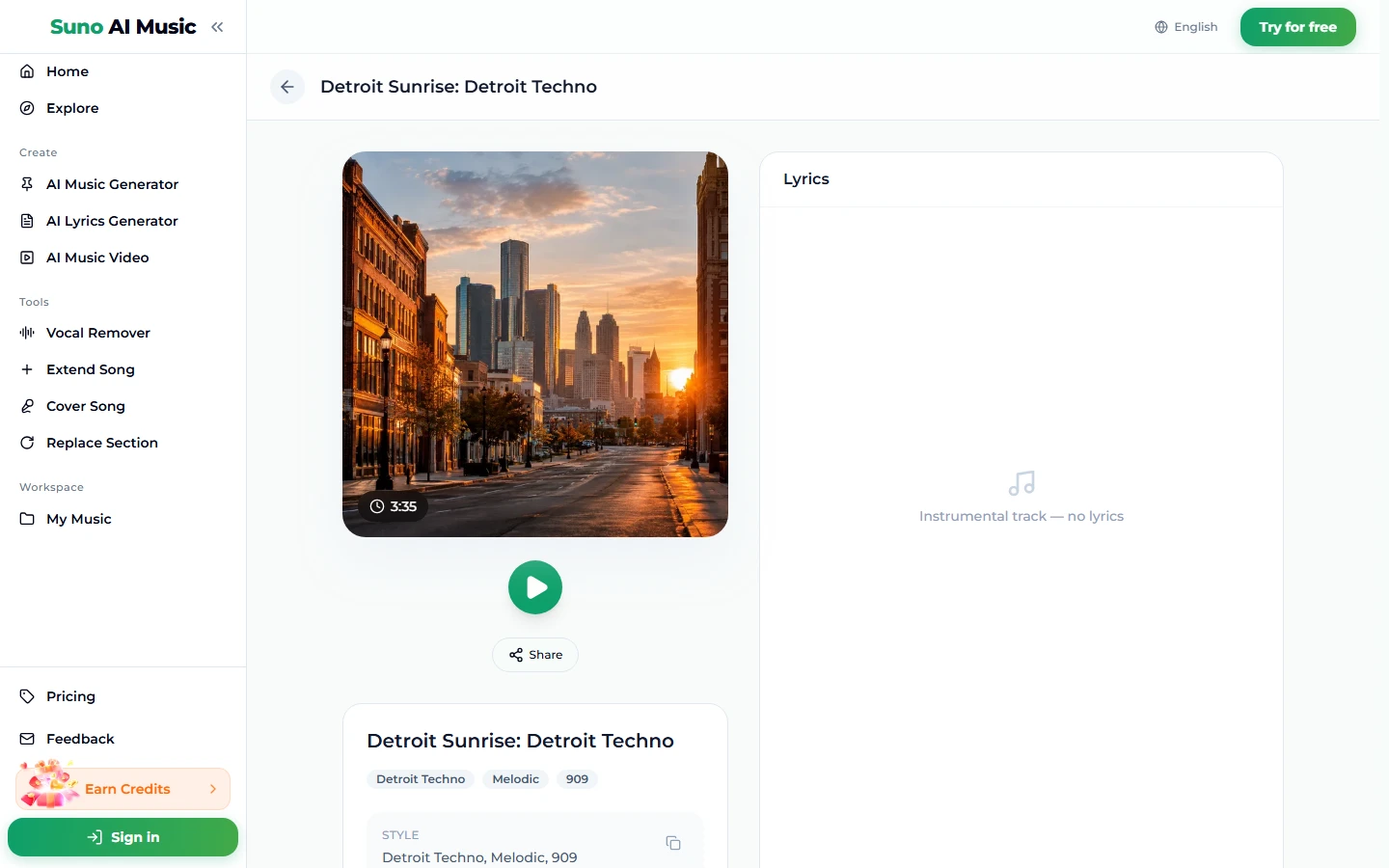The width and height of the screenshot is (1389, 868).
Task: Open the Explore page
Action: 123,108
